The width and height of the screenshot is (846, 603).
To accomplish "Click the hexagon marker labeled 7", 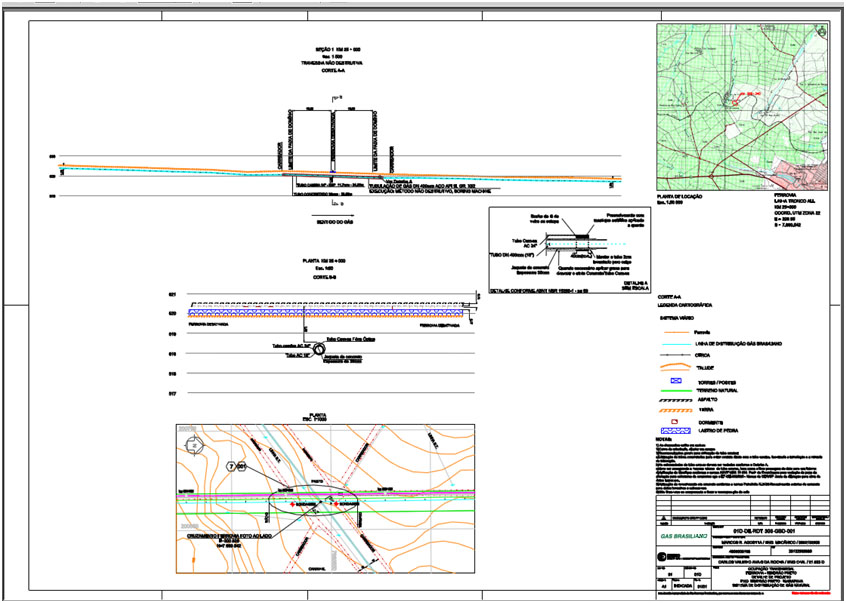I will tap(230, 467).
